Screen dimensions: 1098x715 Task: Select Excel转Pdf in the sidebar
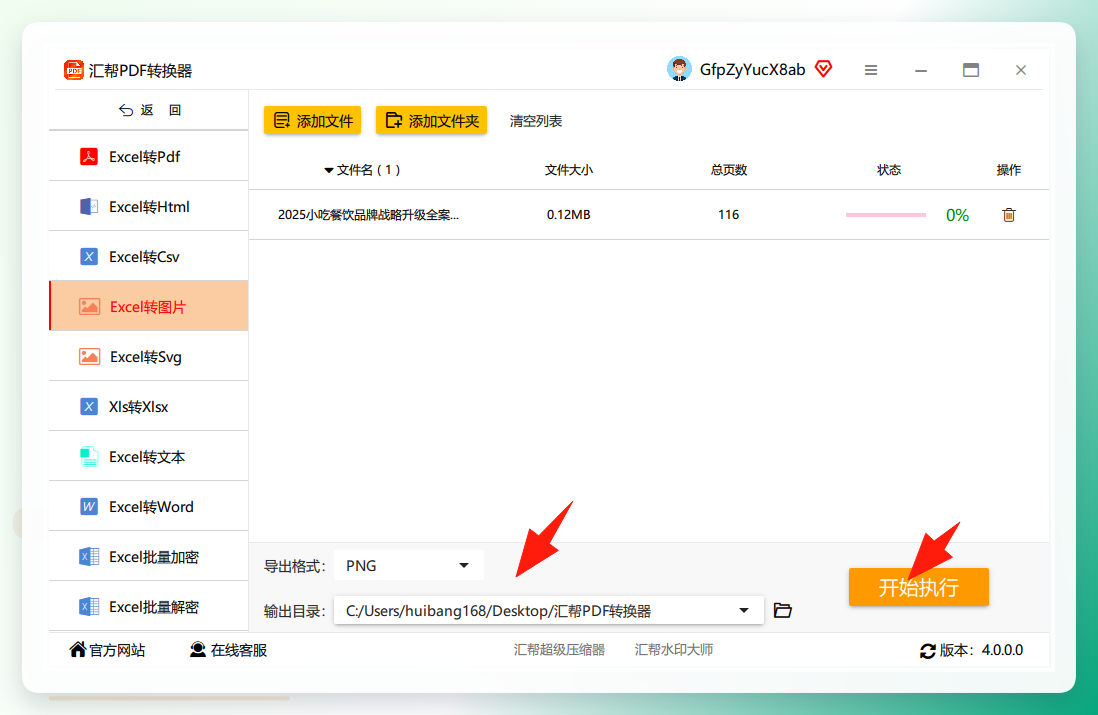tap(148, 157)
